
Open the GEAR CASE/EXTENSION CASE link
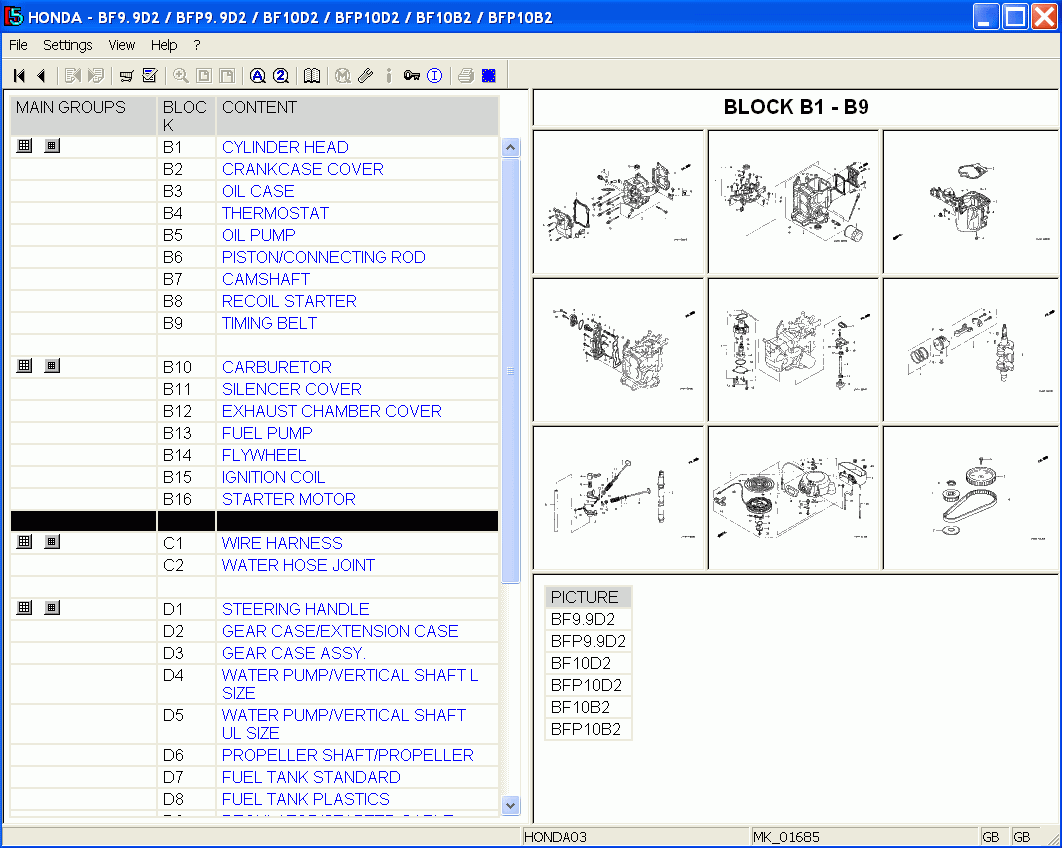pyautogui.click(x=340, y=631)
